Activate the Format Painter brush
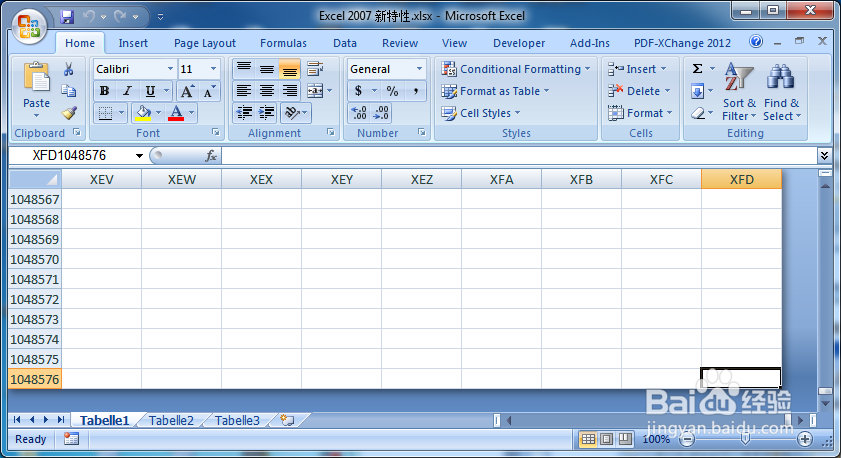Screen dimensions: 841x458 tap(69, 113)
